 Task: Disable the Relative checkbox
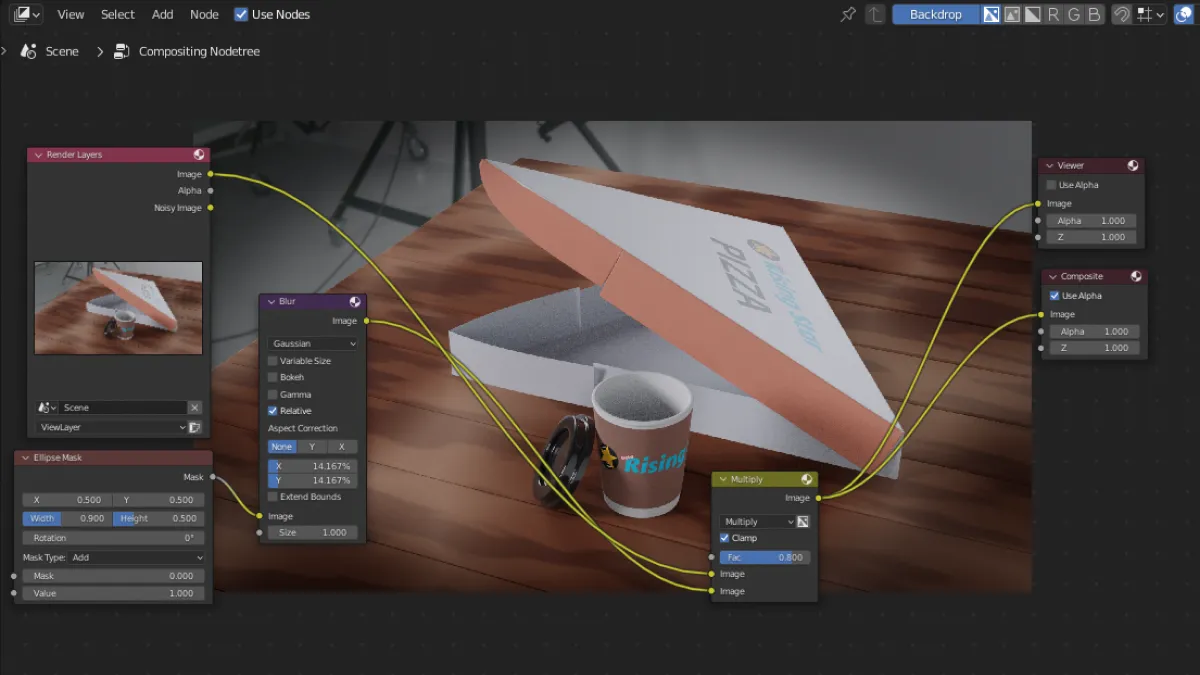click(273, 411)
